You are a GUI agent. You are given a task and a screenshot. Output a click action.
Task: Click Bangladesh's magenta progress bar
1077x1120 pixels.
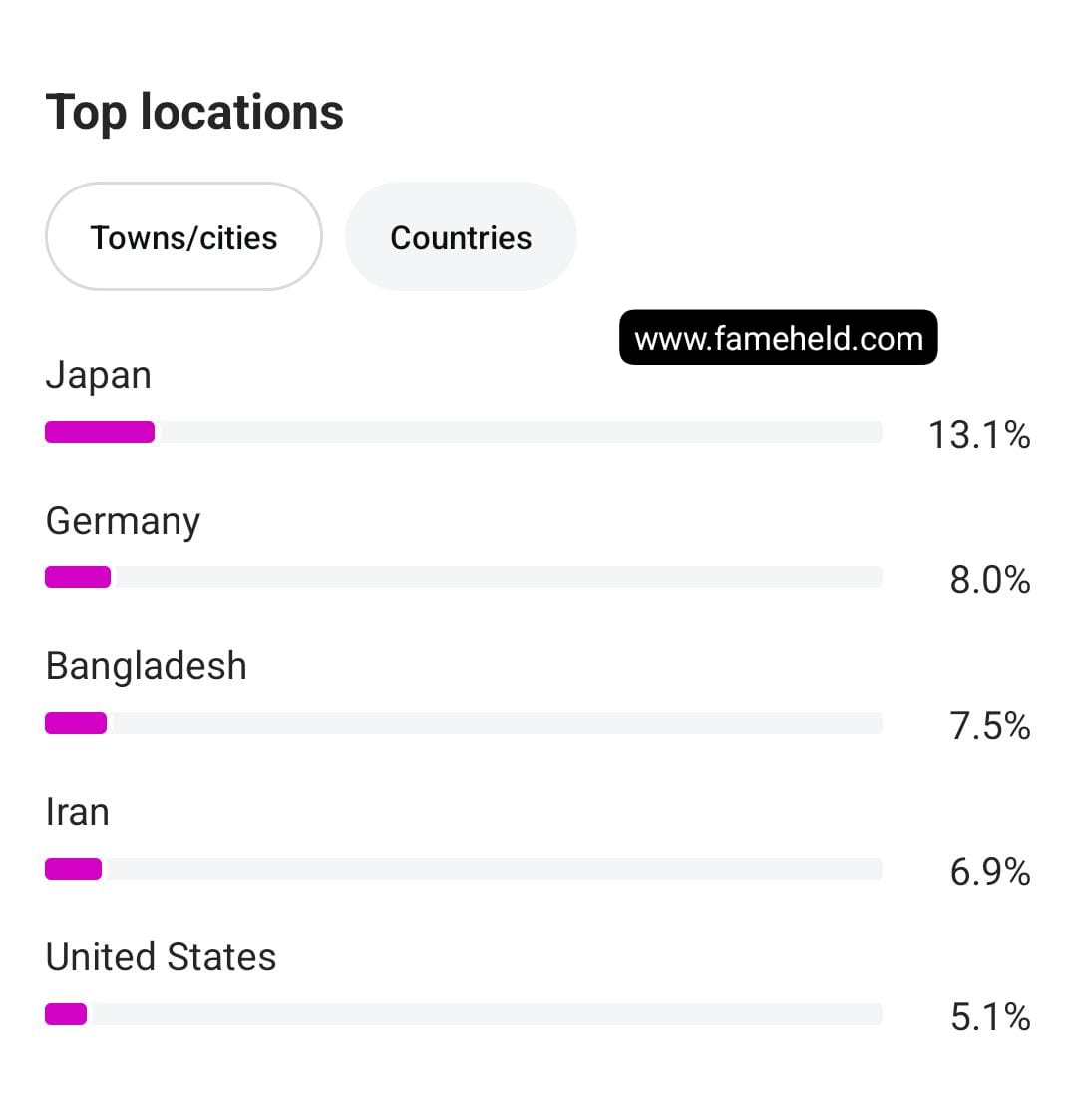(76, 723)
